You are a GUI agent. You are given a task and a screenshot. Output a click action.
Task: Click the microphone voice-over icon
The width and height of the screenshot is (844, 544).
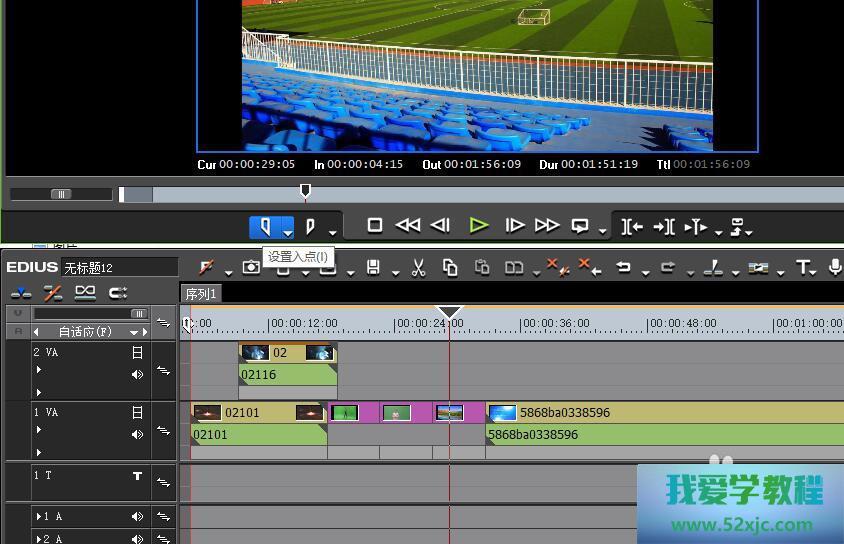(836, 268)
